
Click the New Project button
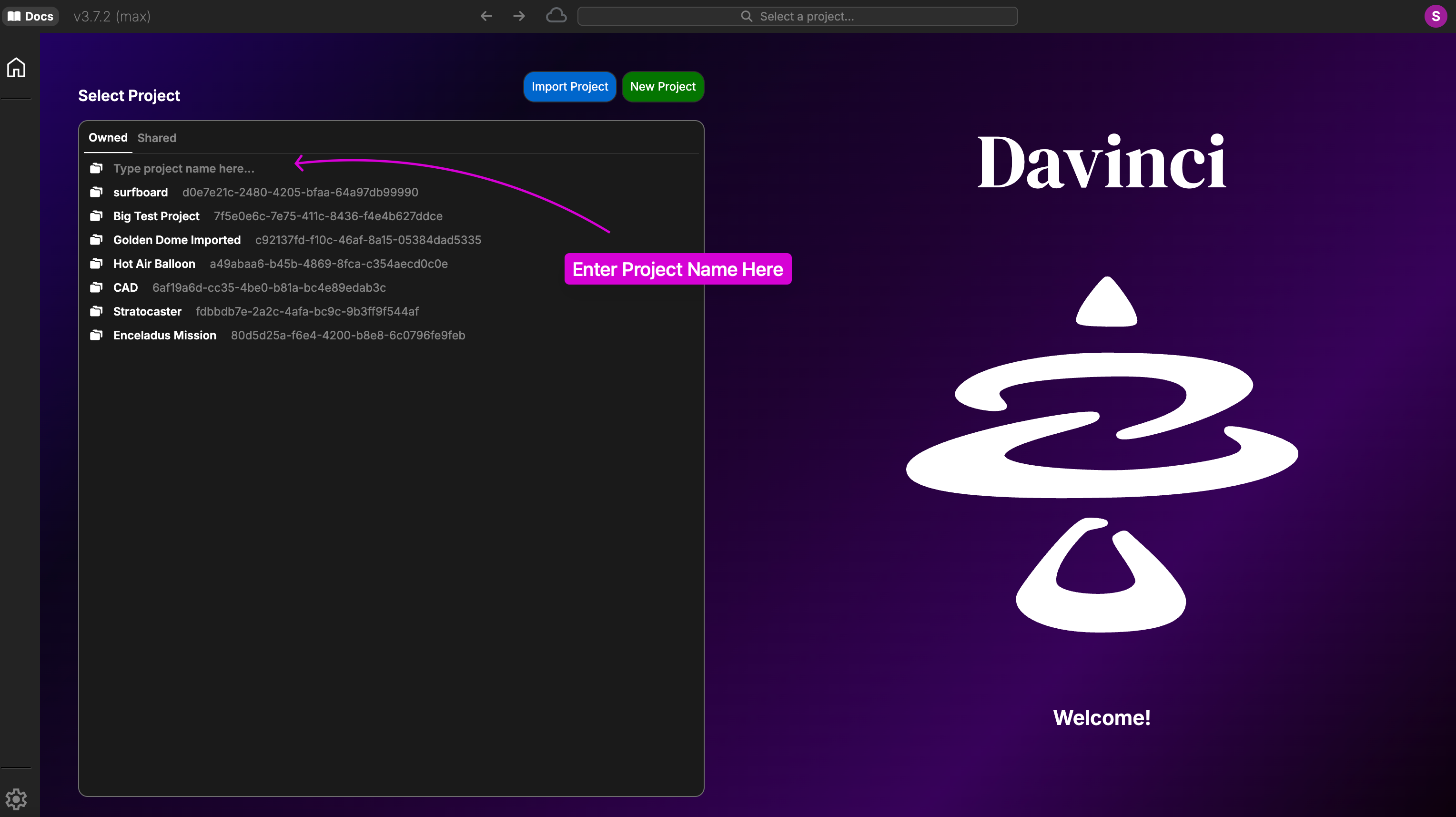pyautogui.click(x=662, y=86)
